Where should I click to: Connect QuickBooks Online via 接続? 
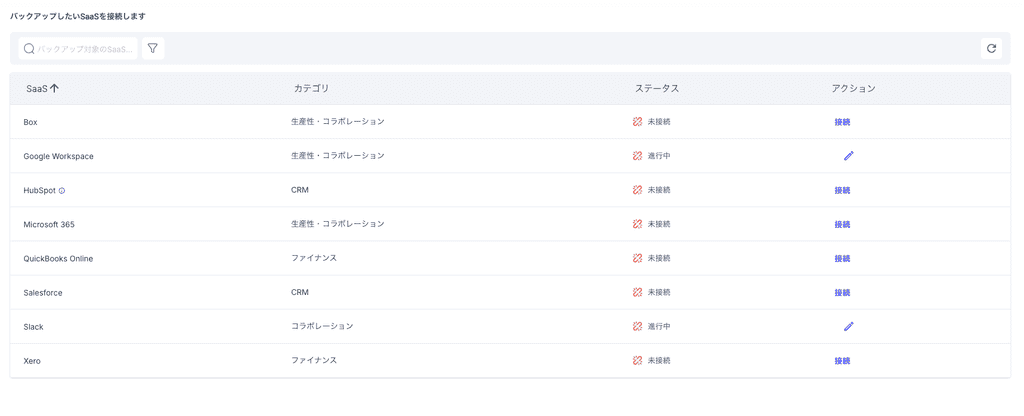coord(842,259)
